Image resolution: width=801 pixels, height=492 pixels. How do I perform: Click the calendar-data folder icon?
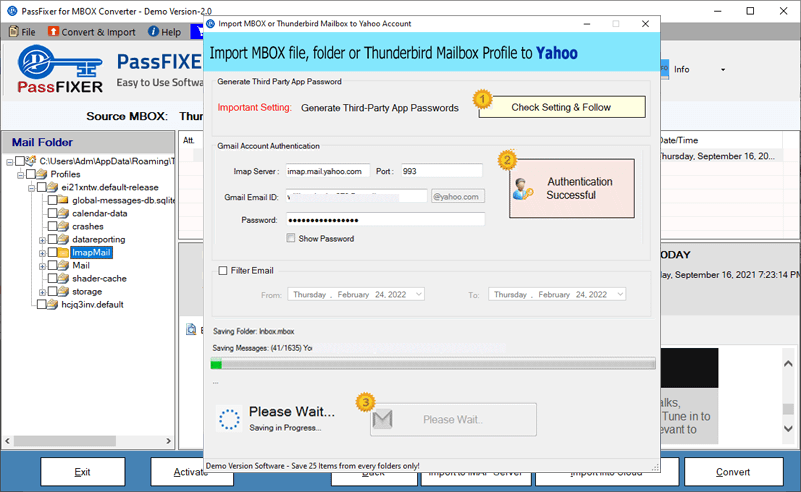point(63,213)
